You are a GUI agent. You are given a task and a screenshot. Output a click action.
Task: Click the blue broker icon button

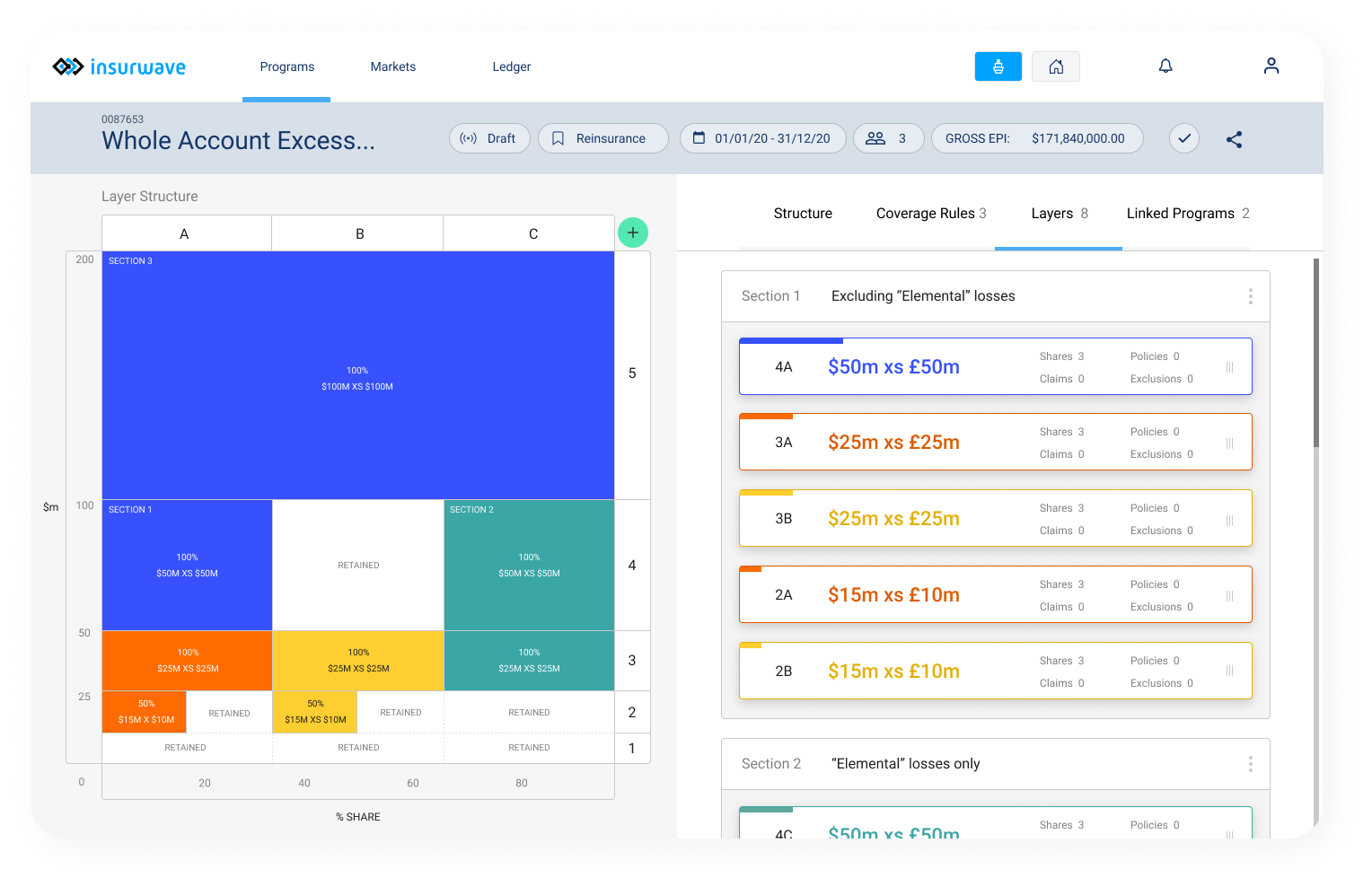point(998,66)
